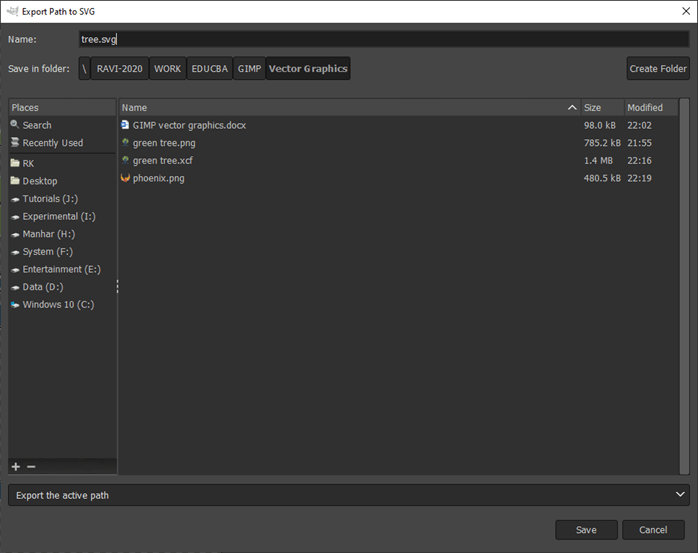Select the Desktop location label

(x=40, y=181)
